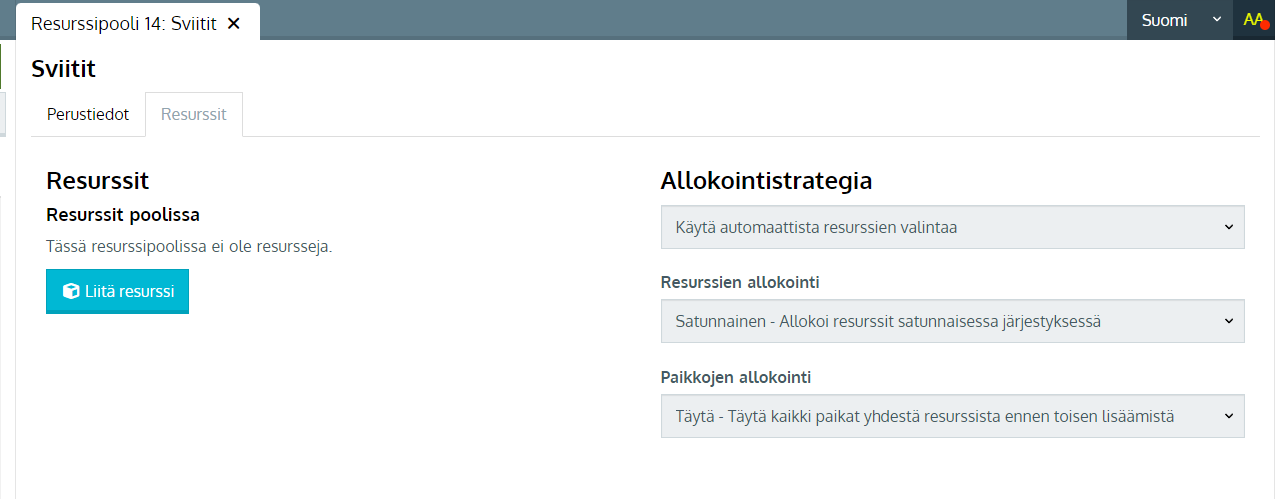Screen dimensions: 1275x499
Task: Click the chevron beside Suomi
Action: coord(1217,20)
